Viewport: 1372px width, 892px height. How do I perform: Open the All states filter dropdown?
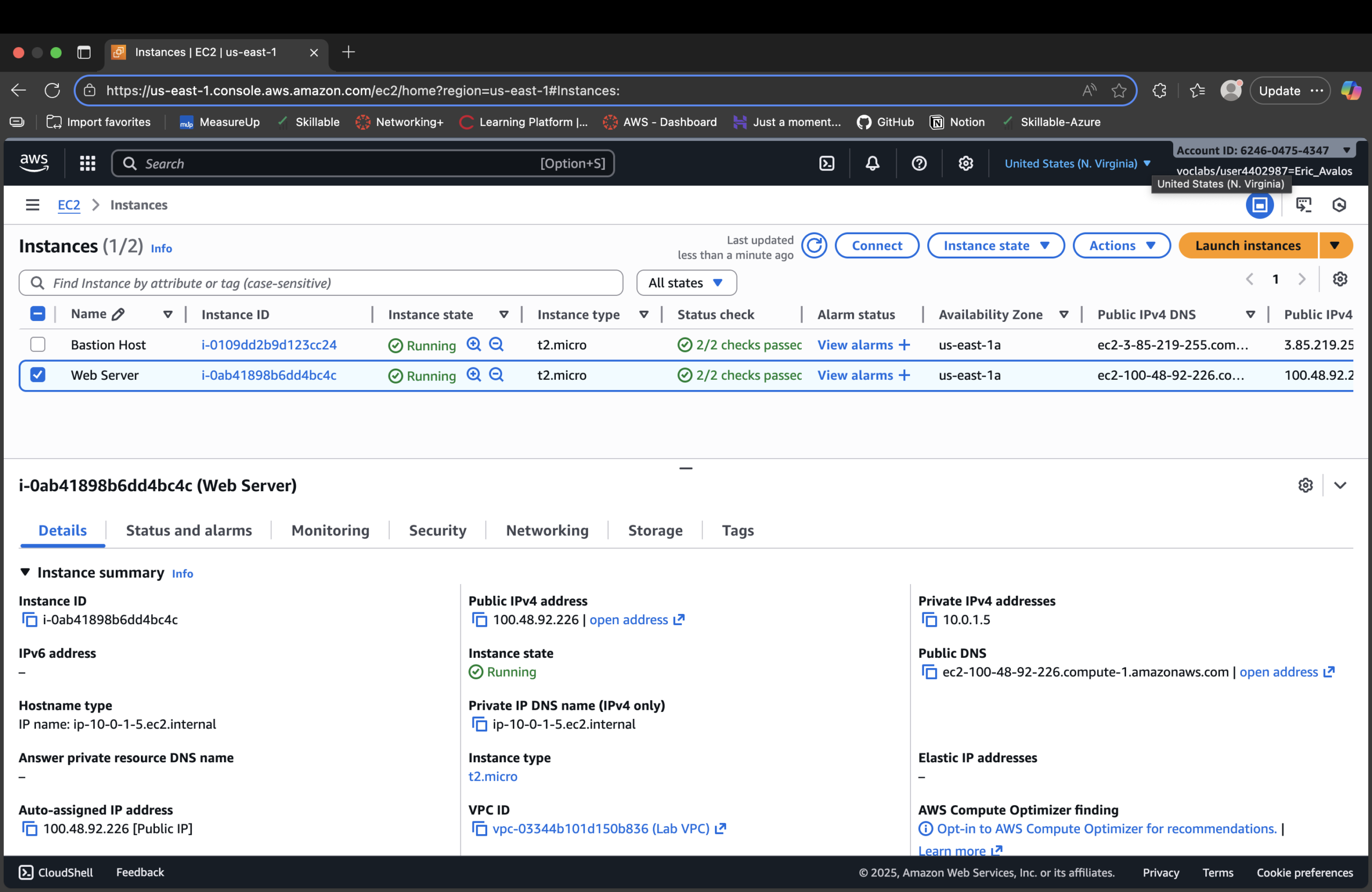(x=686, y=282)
